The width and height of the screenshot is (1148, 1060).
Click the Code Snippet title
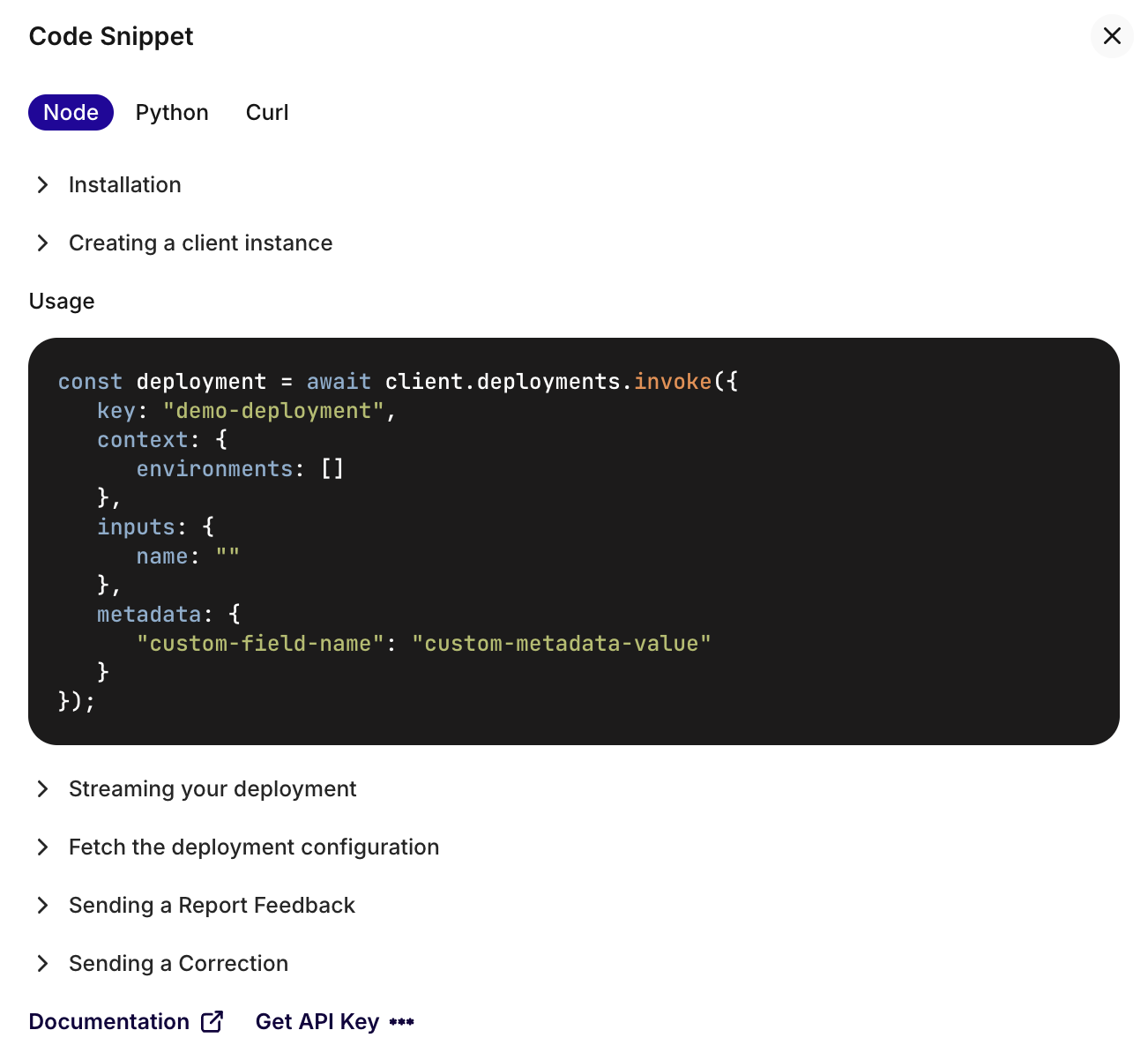click(111, 36)
